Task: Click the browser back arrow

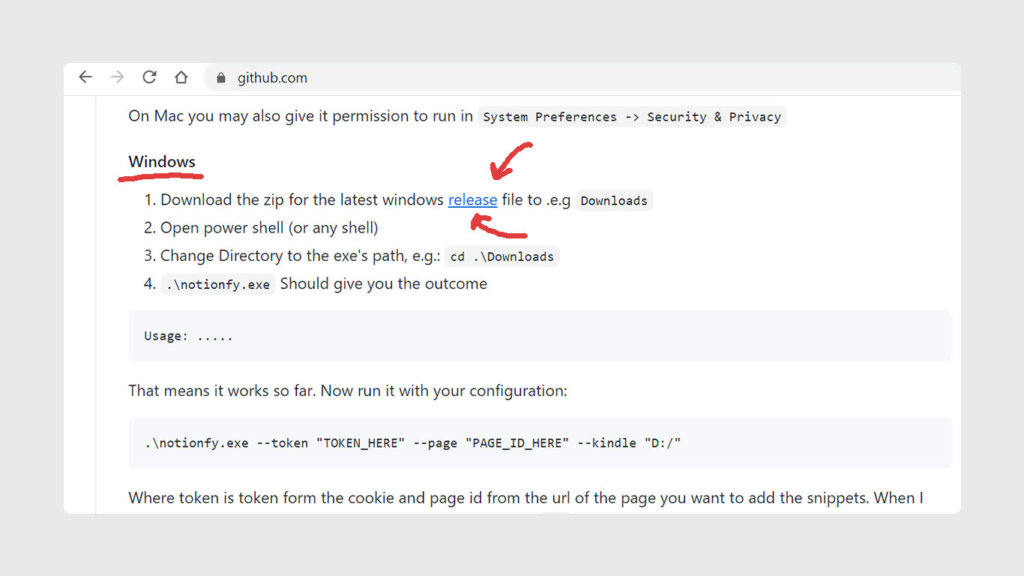Action: point(85,77)
